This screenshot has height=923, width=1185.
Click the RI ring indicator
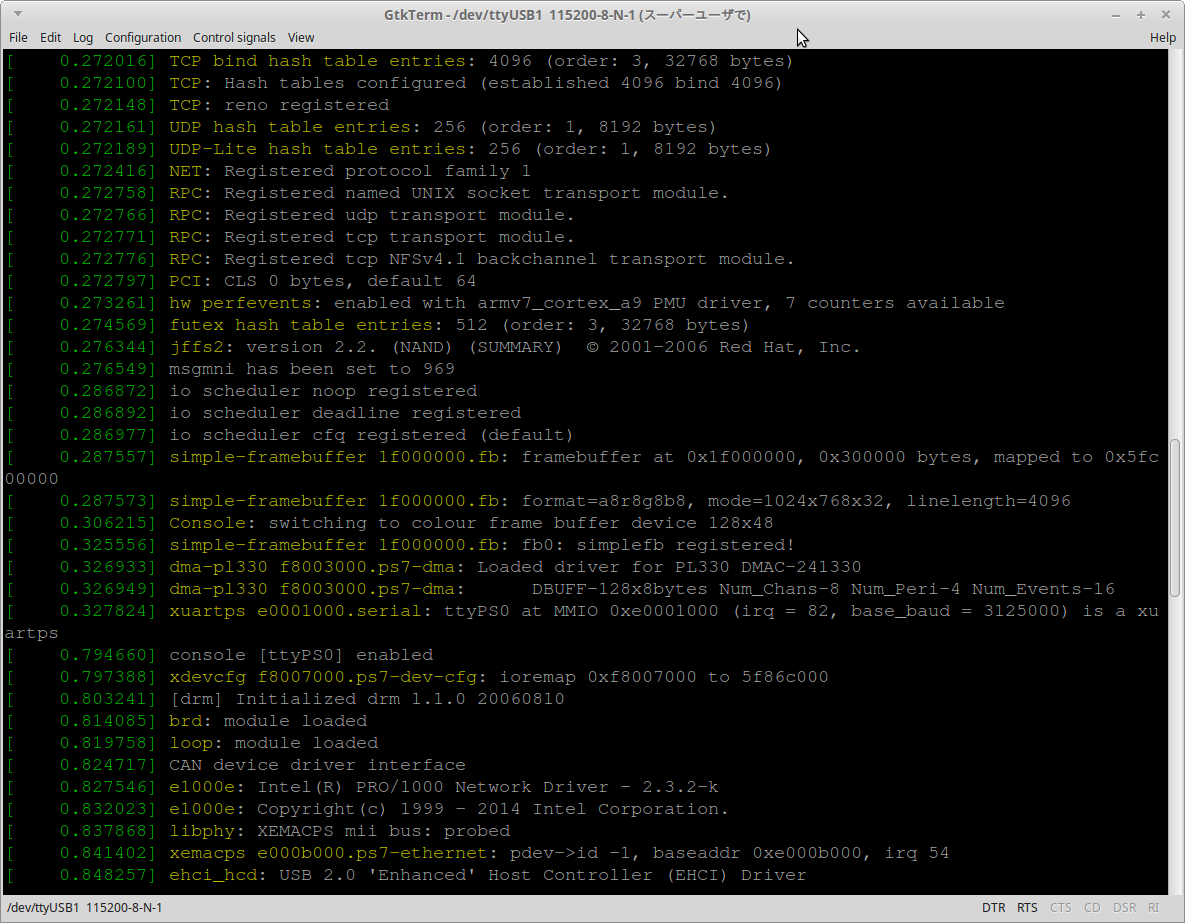click(1152, 907)
